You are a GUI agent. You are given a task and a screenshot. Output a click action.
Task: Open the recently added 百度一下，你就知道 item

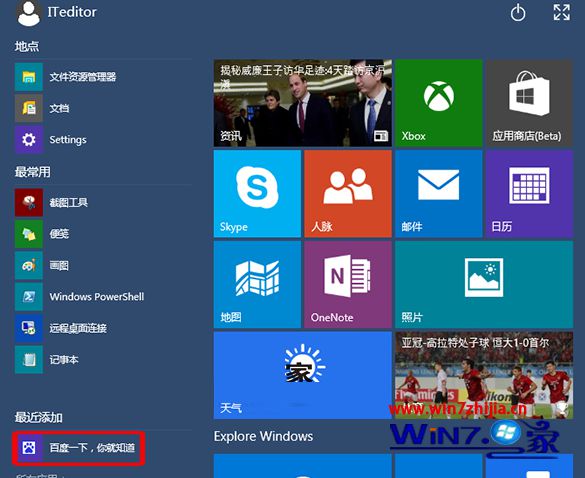[x=78, y=448]
